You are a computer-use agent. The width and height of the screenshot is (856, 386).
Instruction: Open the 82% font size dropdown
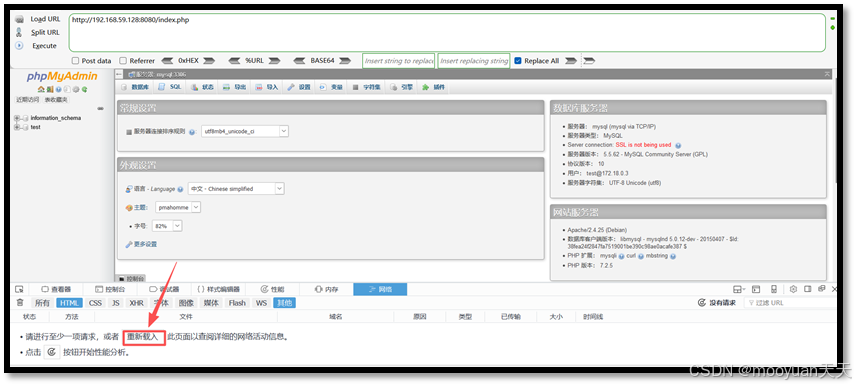(167, 226)
